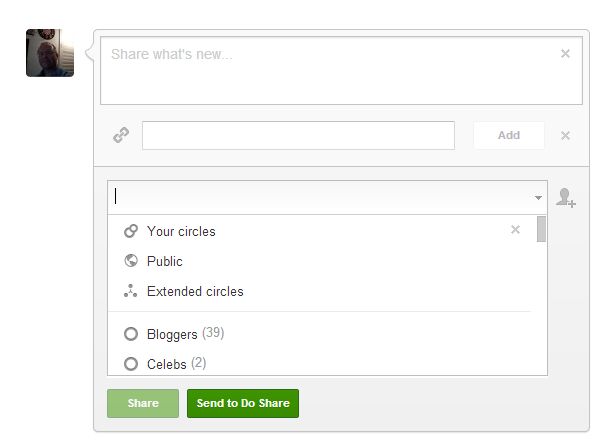Click the profile photo thumbnail
Viewport: 614px width, 441px height.
pyautogui.click(x=50, y=53)
